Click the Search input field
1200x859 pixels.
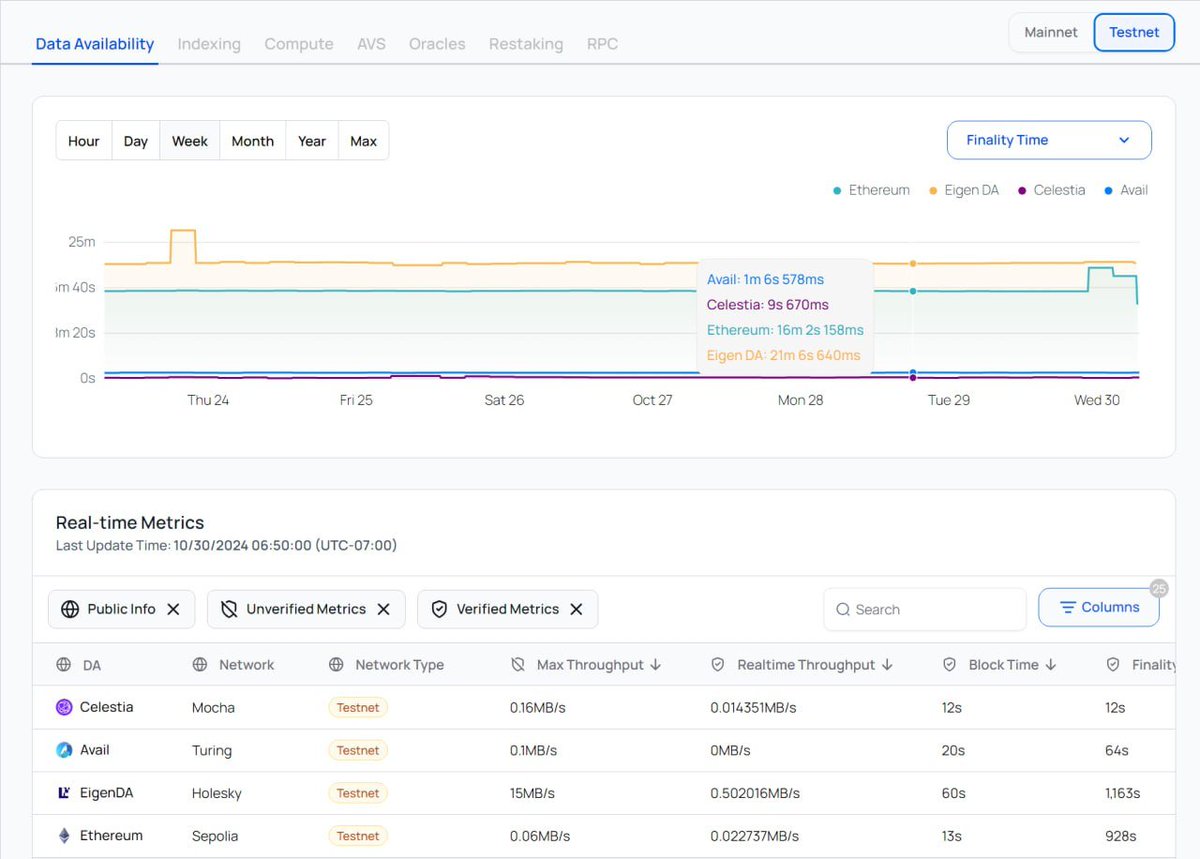[x=925, y=609]
